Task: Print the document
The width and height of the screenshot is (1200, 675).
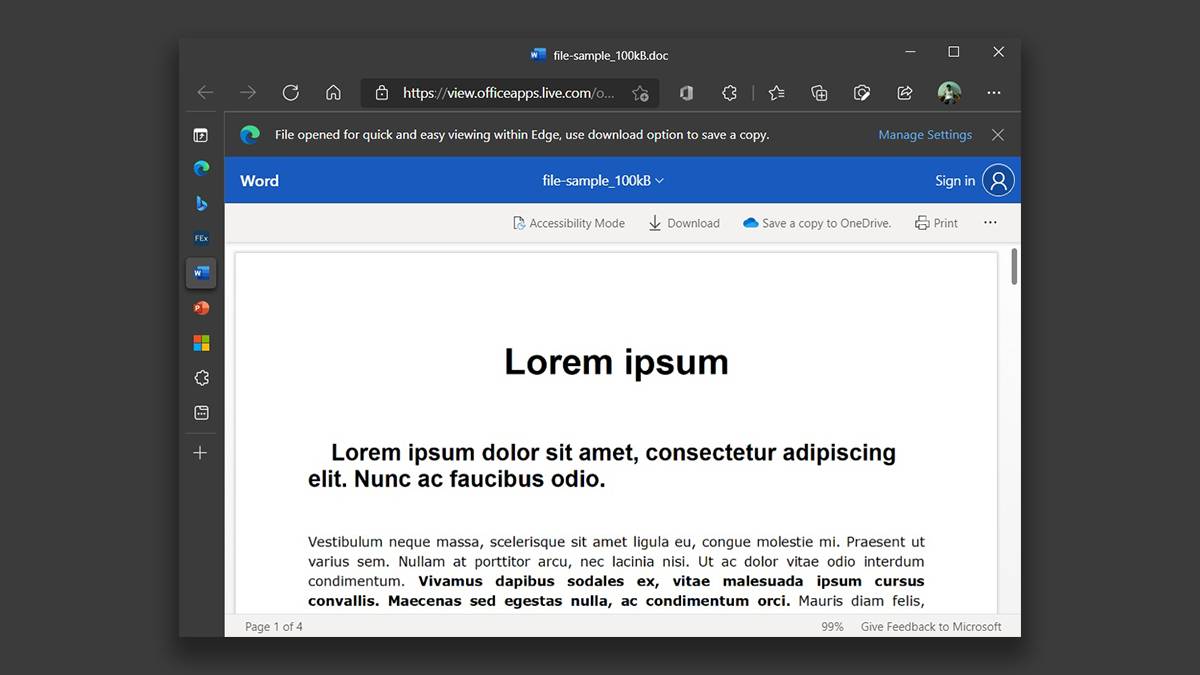Action: [x=936, y=223]
